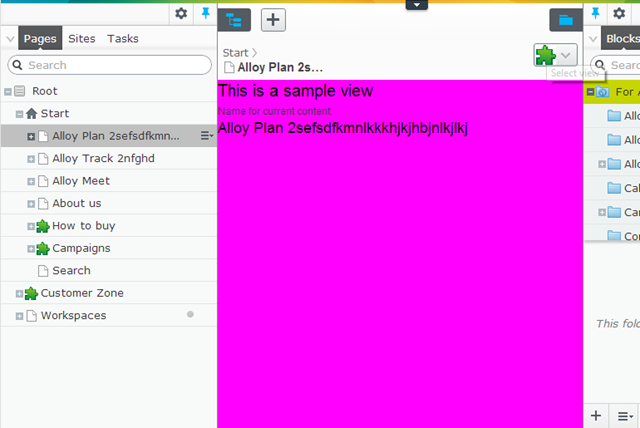Select Alloy Track 2nfghd page

click(96, 158)
